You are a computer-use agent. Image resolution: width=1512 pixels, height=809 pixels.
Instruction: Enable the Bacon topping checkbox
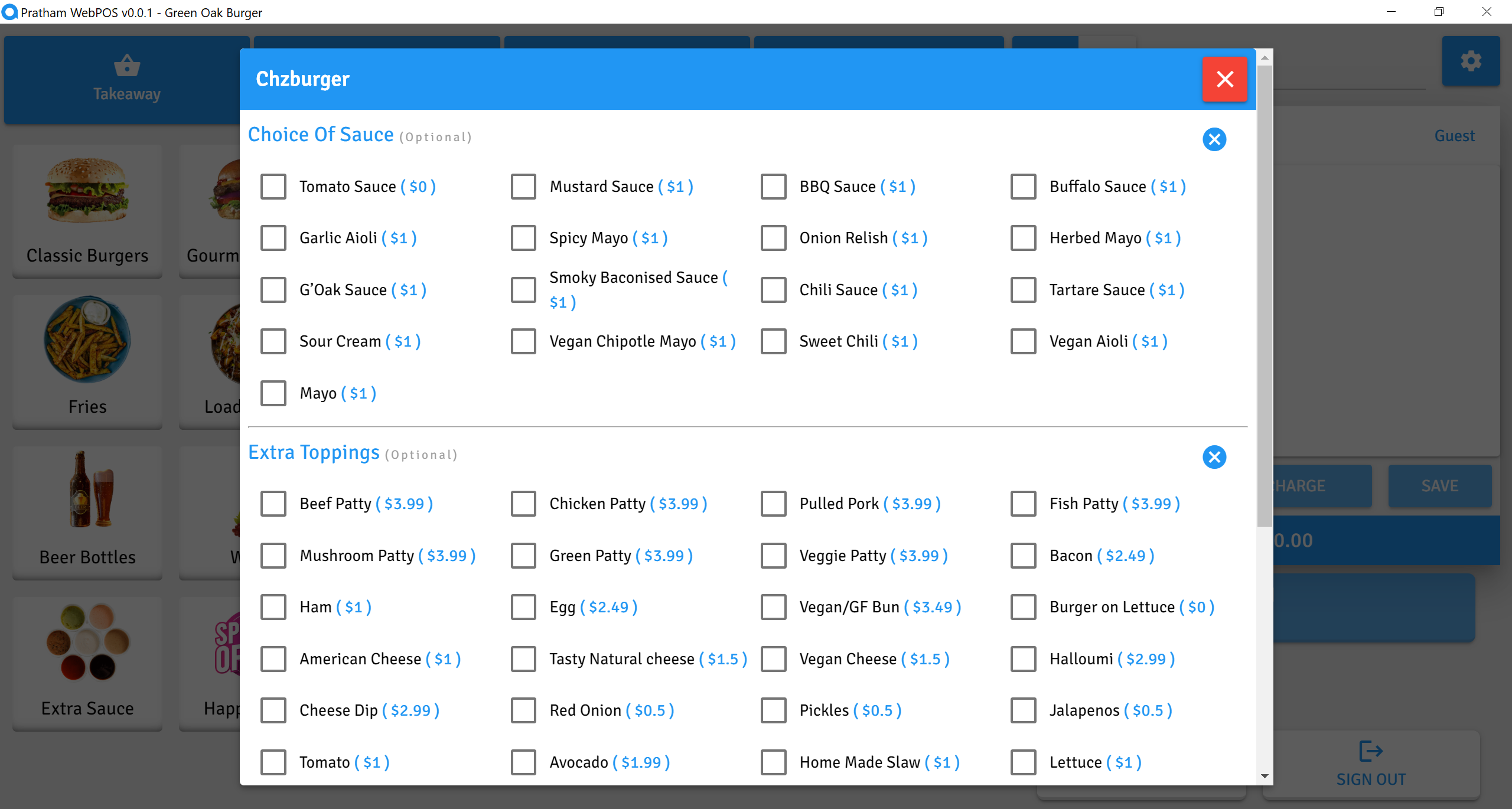[1024, 556]
